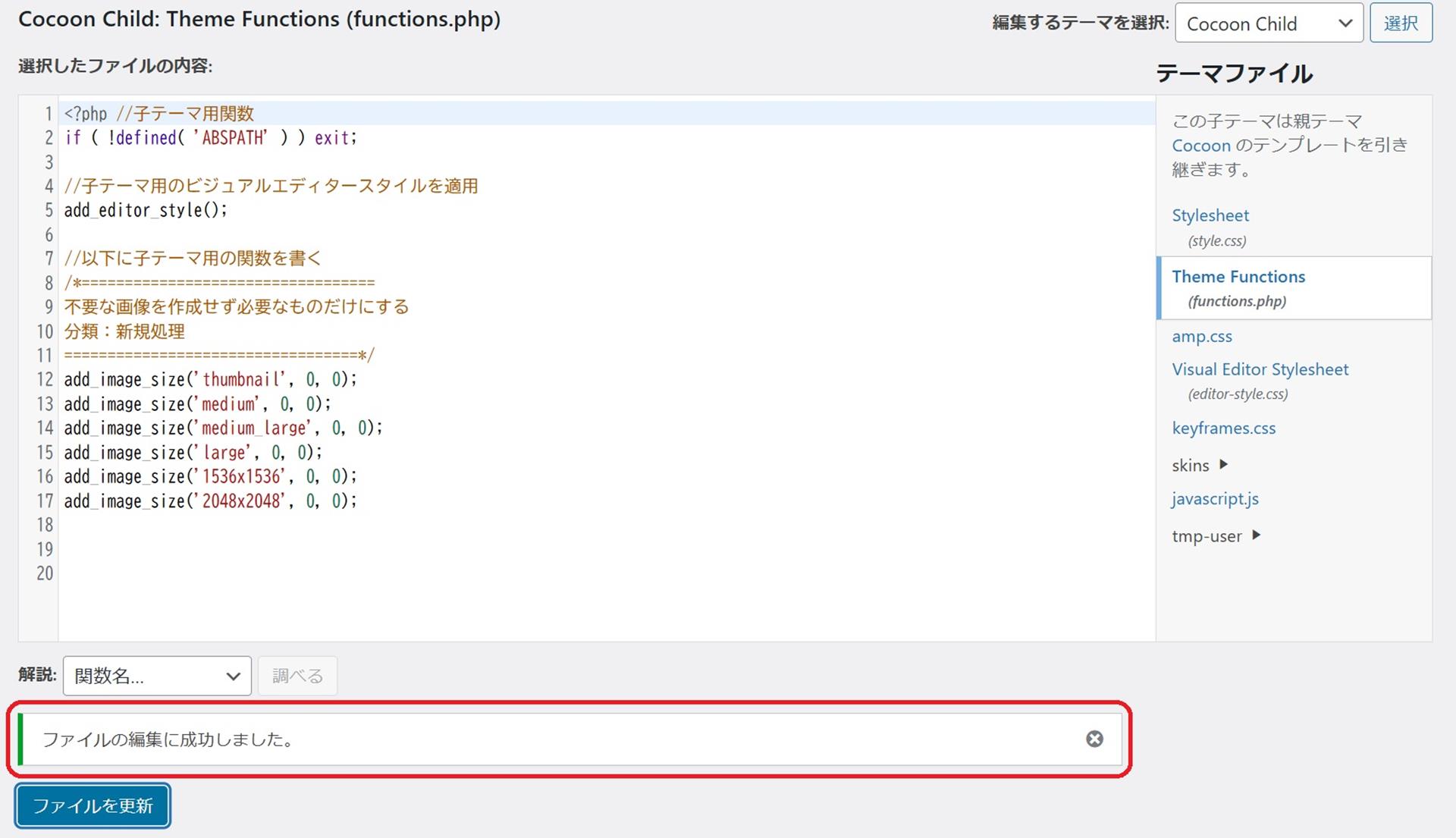Click the ファイルを更新 button
Viewport: 1456px width, 838px height.
93,805
